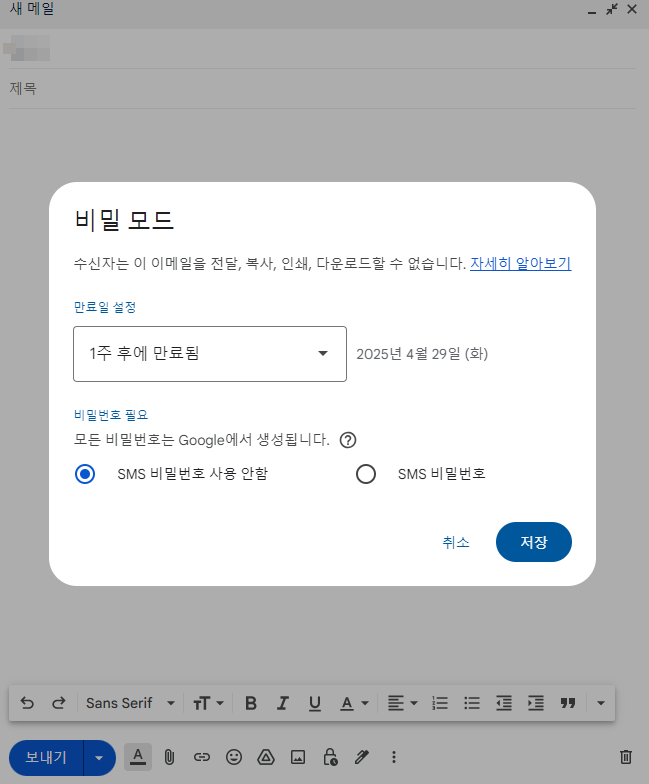Toggle bold text formatting
The height and width of the screenshot is (784, 649).
(x=251, y=703)
